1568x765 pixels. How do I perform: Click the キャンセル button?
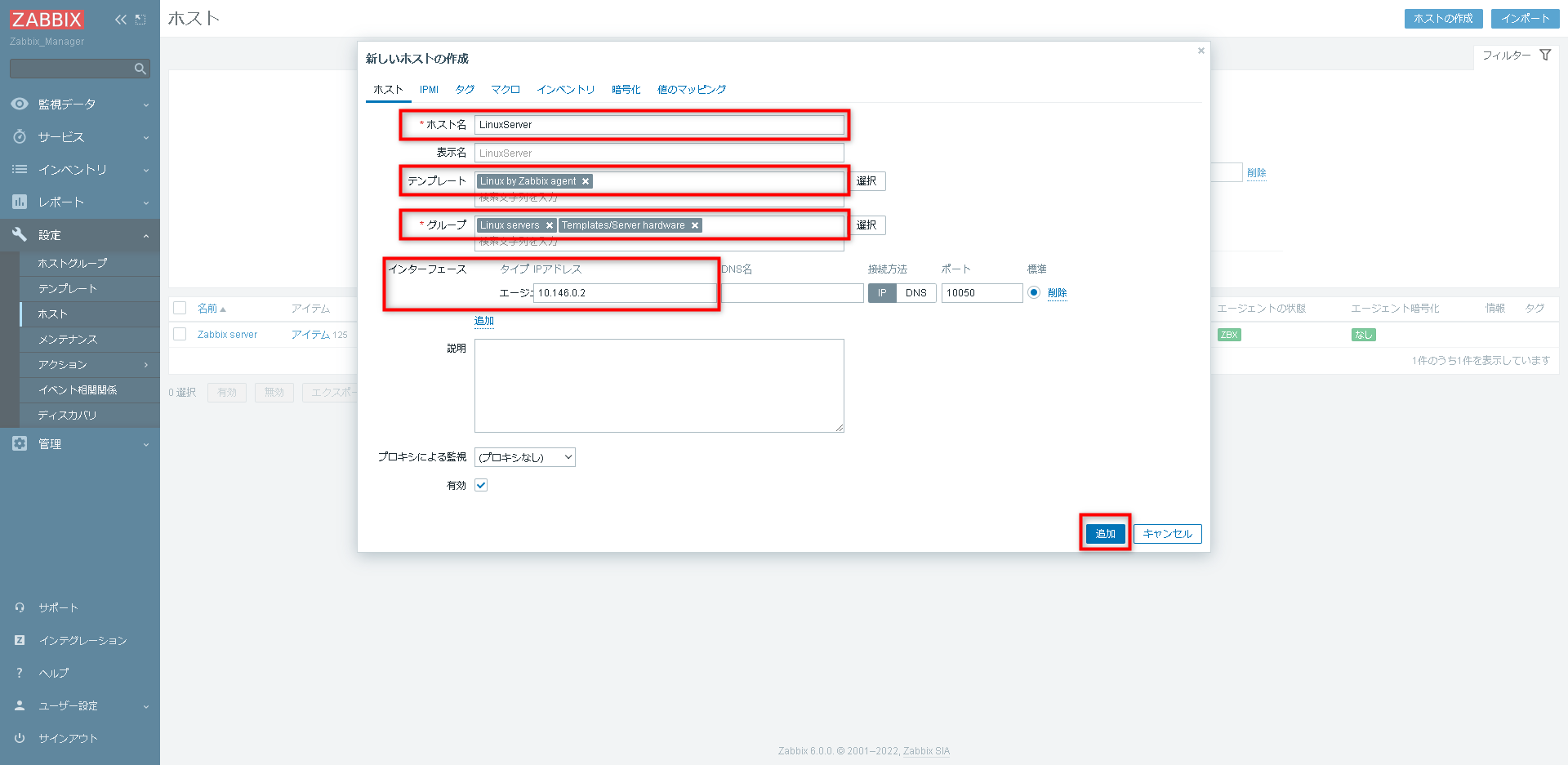pos(1167,534)
